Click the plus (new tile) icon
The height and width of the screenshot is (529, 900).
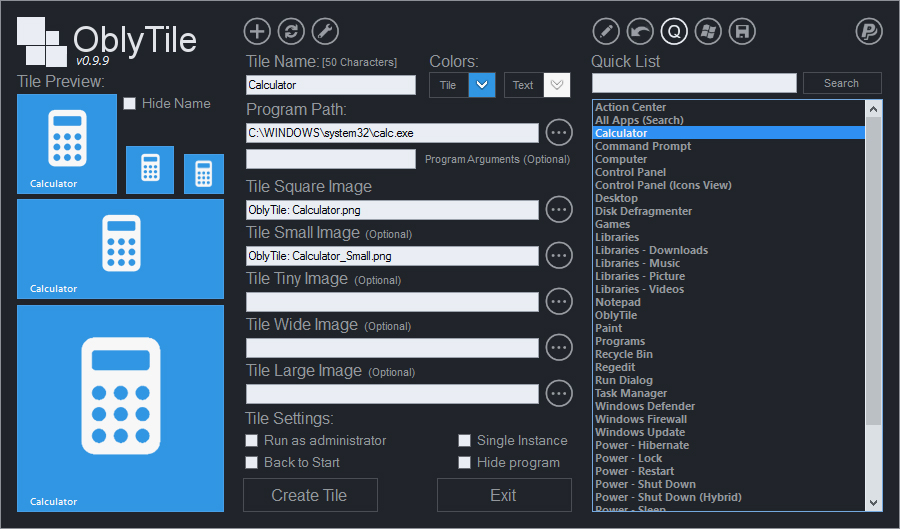tap(257, 32)
